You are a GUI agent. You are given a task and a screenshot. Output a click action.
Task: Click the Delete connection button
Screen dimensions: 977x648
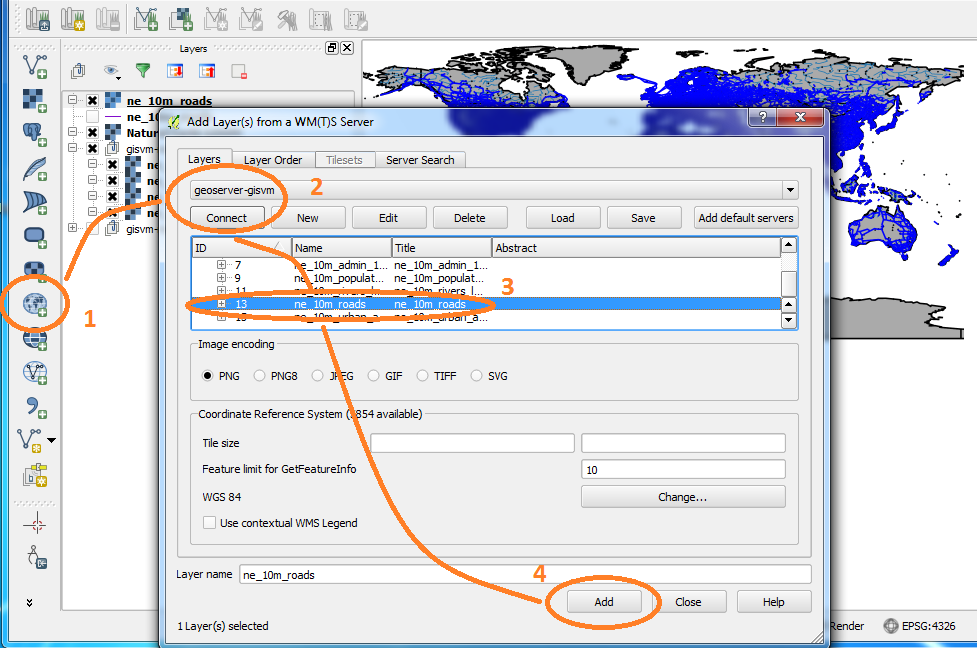[x=470, y=218]
